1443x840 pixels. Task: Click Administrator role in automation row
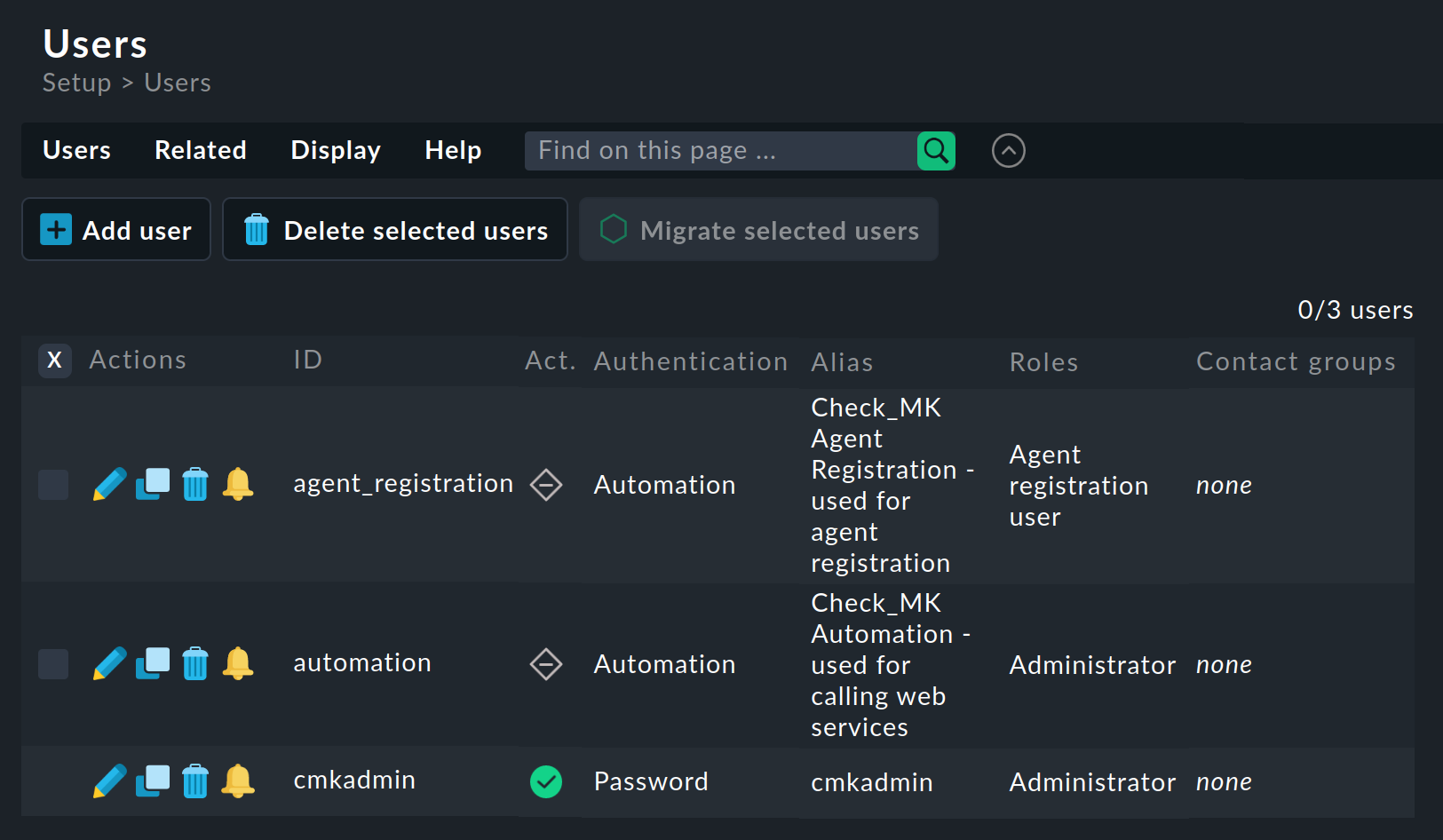(1092, 665)
